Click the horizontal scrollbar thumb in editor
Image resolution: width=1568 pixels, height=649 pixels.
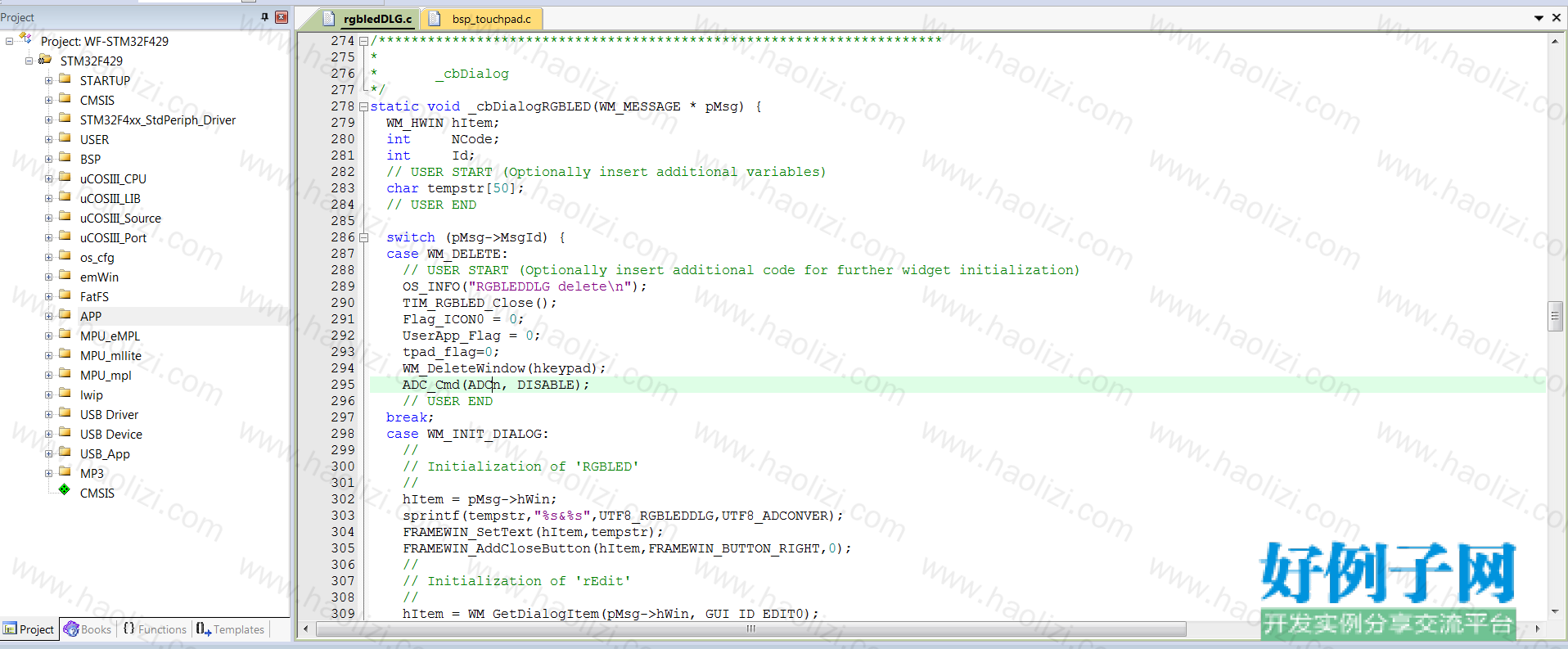(751, 629)
